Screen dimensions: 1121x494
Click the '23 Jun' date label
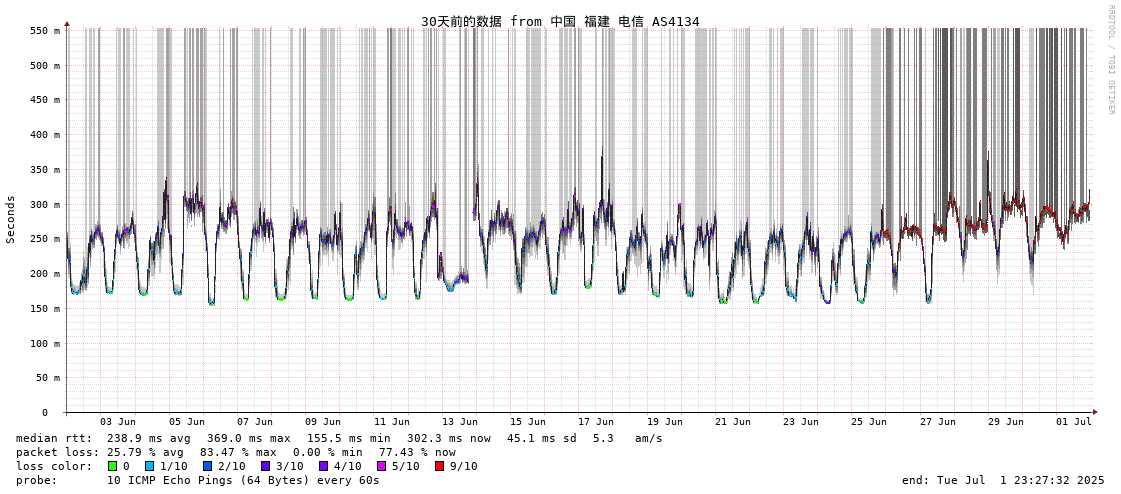(x=801, y=423)
